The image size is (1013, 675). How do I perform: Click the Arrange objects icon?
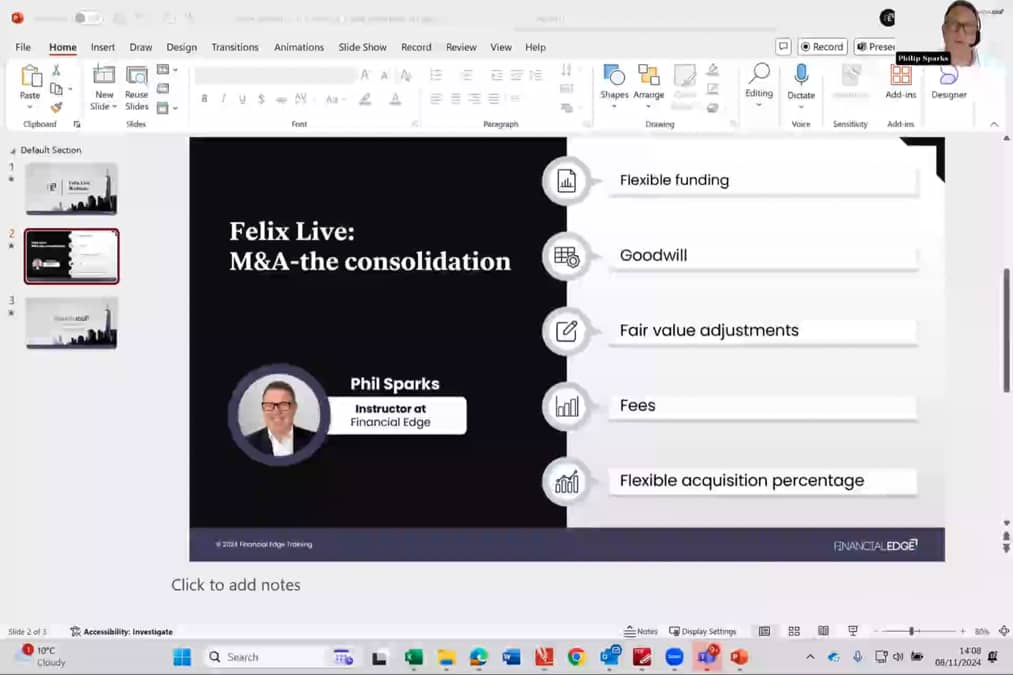coord(649,74)
